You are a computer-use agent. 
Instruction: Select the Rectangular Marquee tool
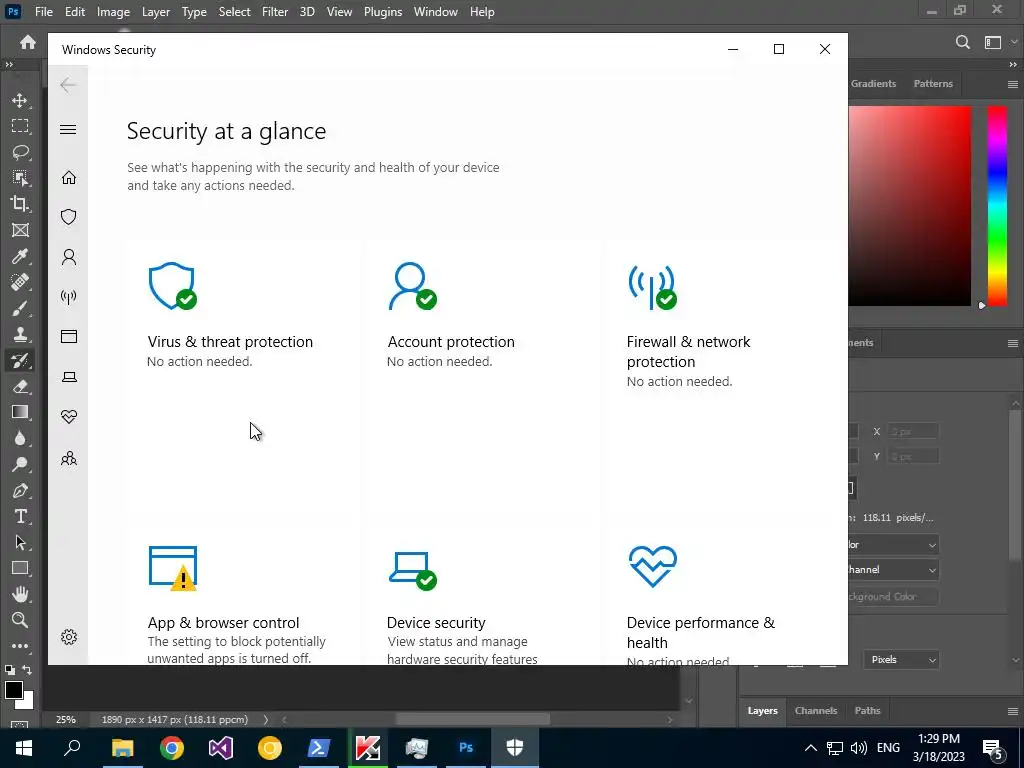(20, 126)
